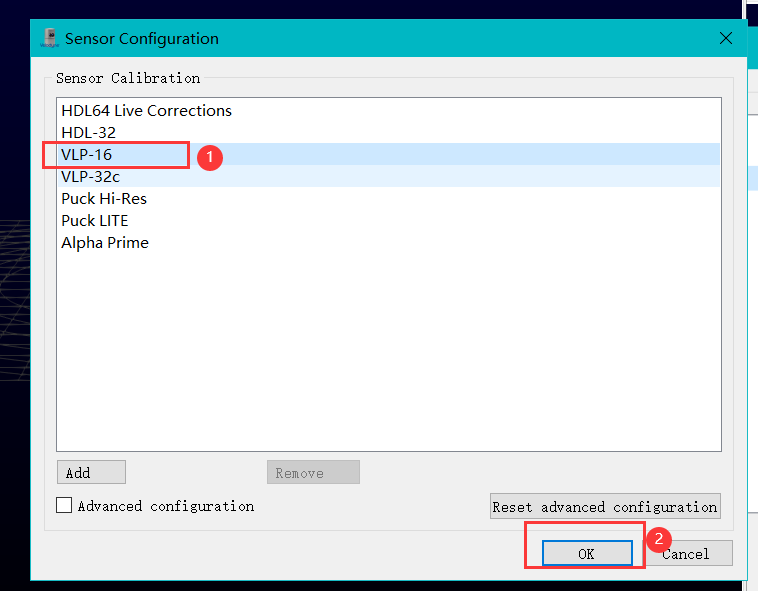Close the Sensor Configuration dialog
The width and height of the screenshot is (758, 591).
coord(726,38)
